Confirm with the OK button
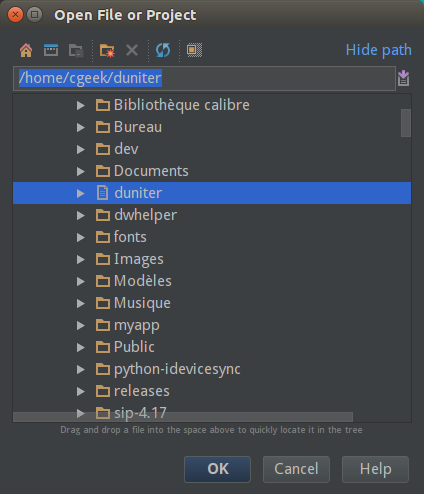The height and width of the screenshot is (494, 424). pyautogui.click(x=217, y=469)
